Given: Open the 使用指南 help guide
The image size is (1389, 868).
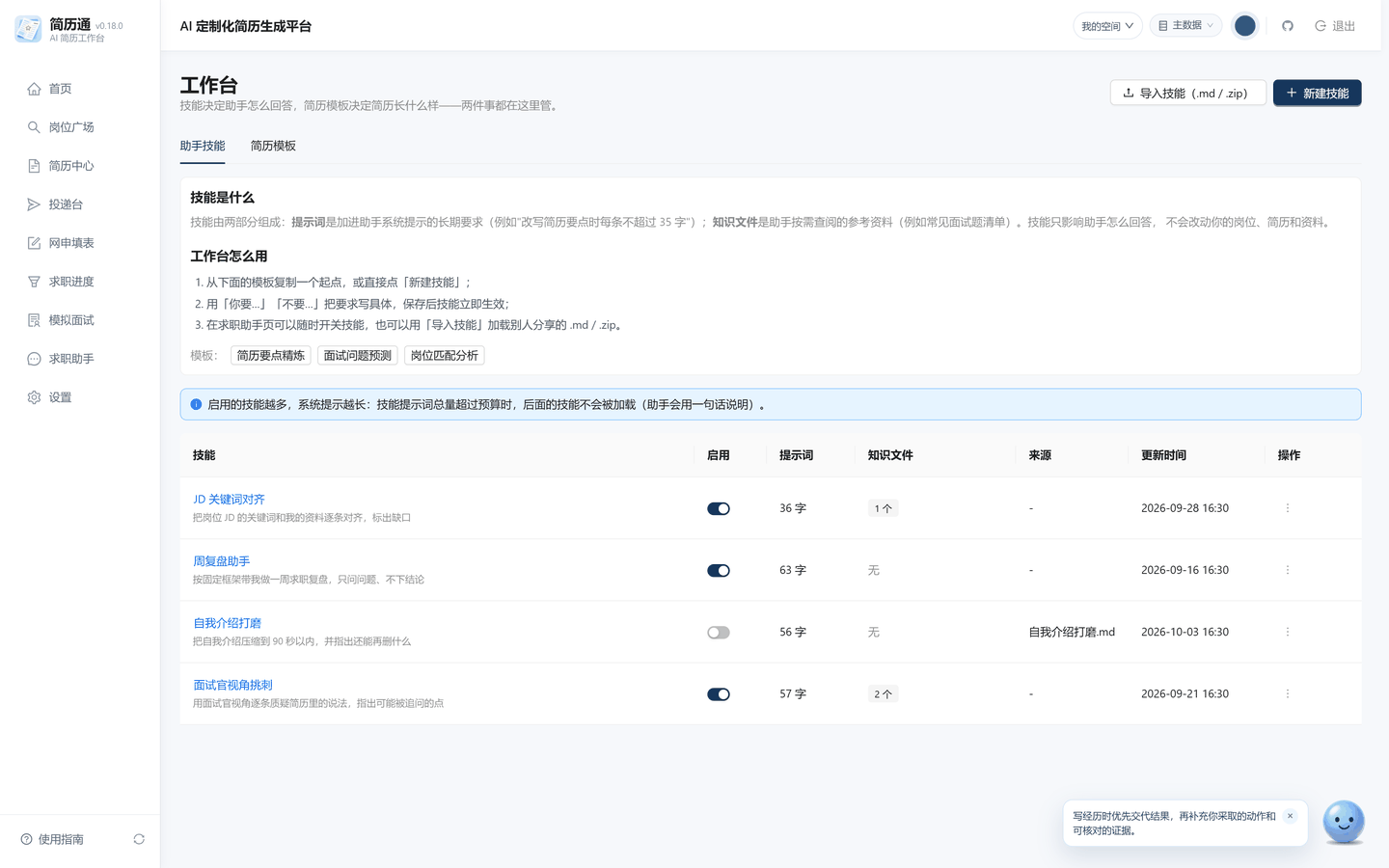Looking at the screenshot, I should (52, 839).
